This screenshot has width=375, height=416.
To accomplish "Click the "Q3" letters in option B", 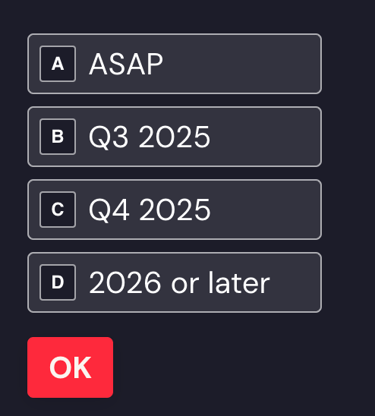I will click(108, 137).
